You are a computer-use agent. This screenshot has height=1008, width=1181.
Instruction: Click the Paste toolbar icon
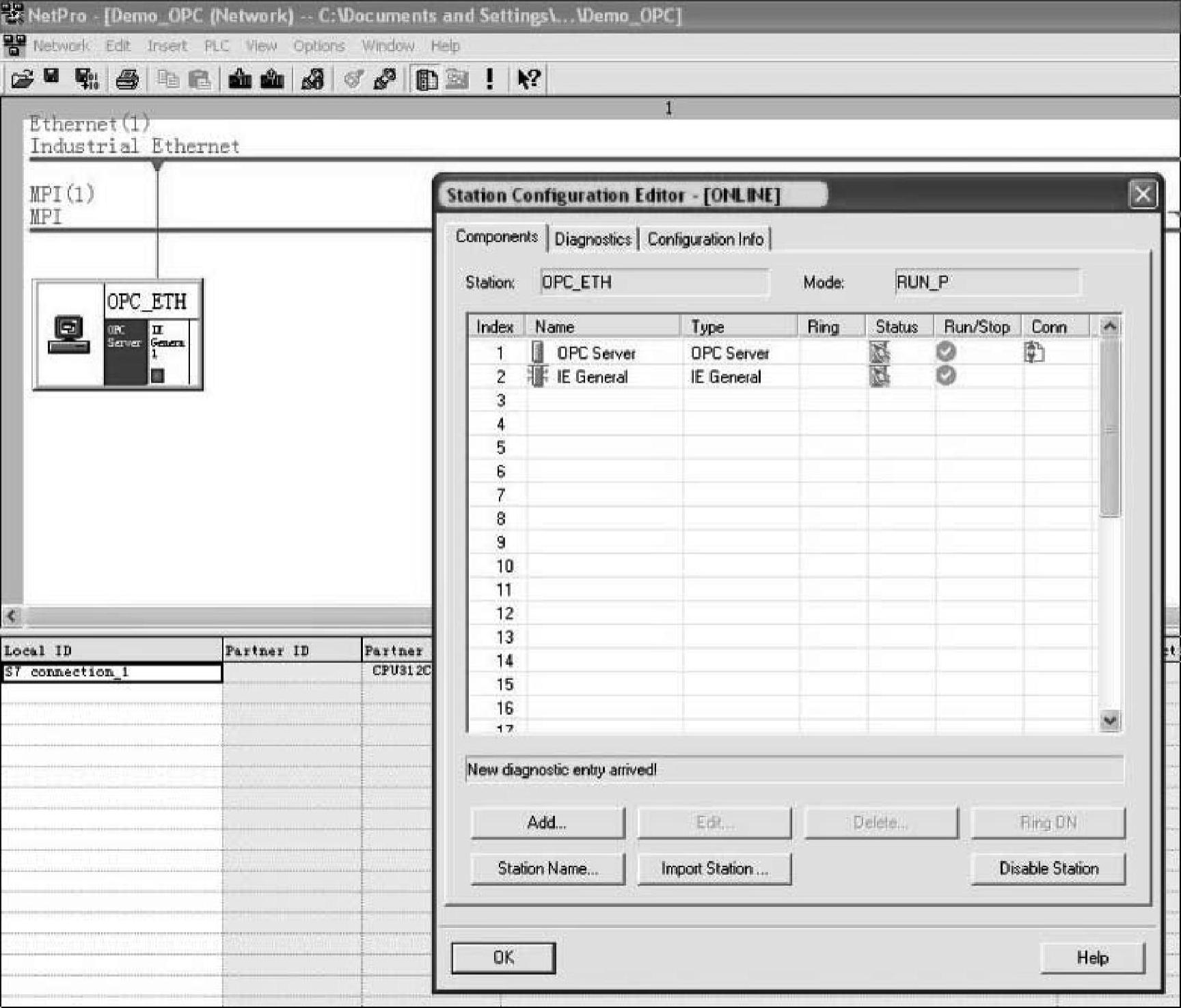(199, 79)
